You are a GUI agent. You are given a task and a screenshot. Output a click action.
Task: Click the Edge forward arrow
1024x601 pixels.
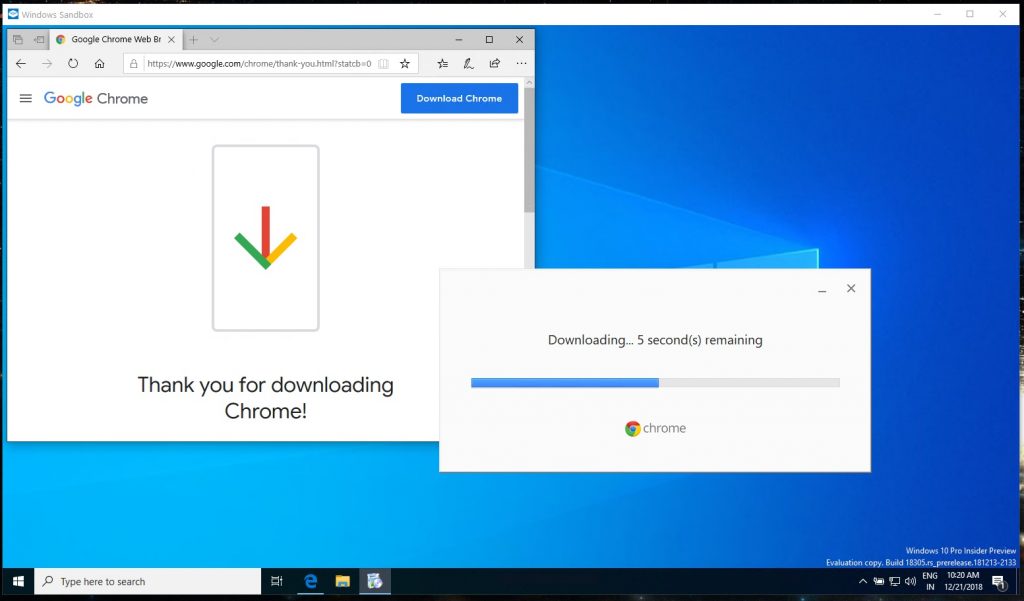pos(47,63)
